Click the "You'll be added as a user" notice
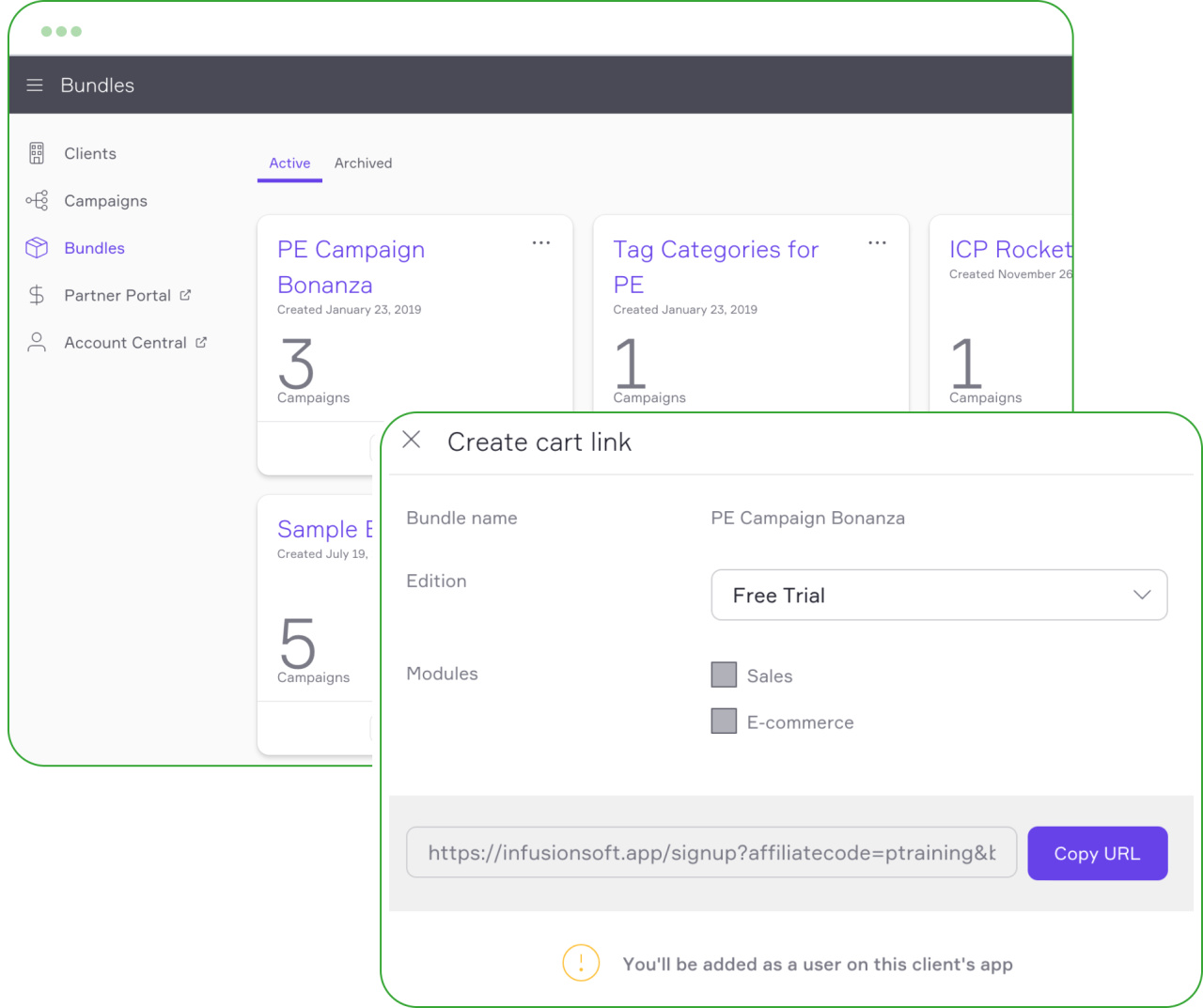This screenshot has width=1203, height=1008. point(818,964)
